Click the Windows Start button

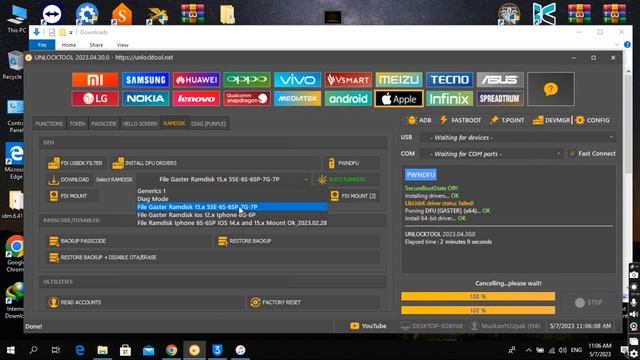pyautogui.click(x=11, y=350)
